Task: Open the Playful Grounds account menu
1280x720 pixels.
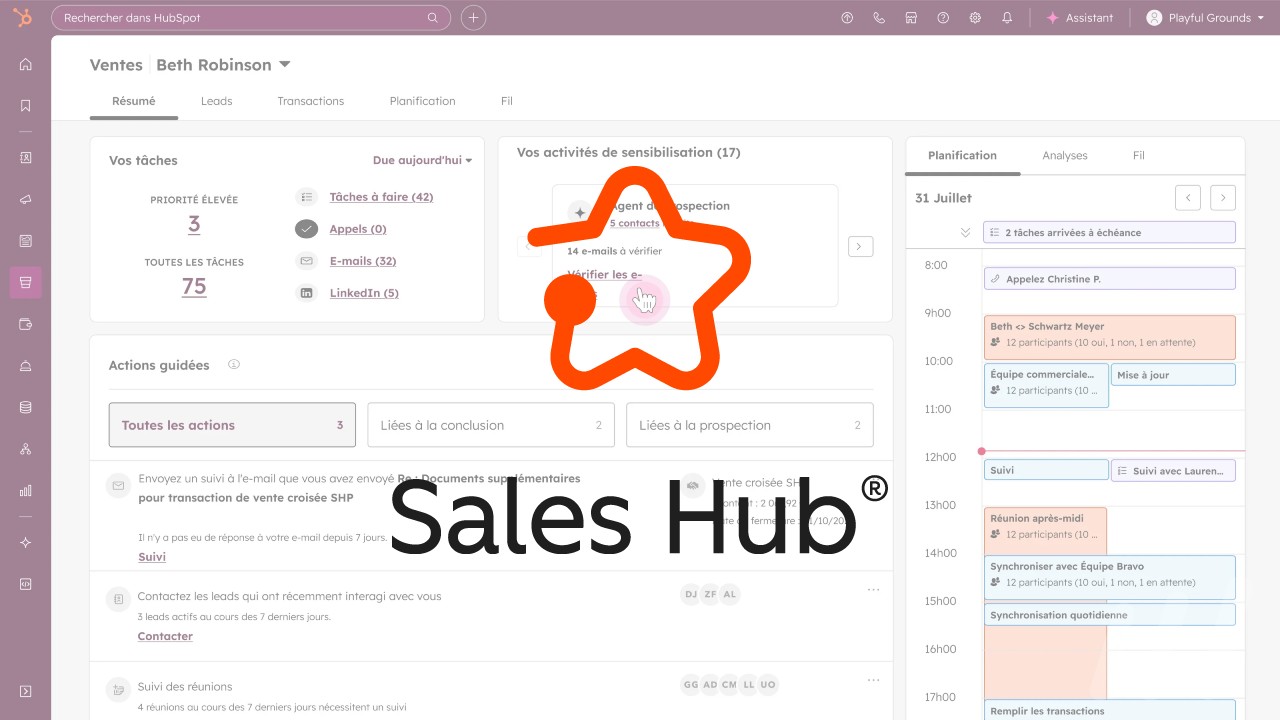Action: point(1205,18)
